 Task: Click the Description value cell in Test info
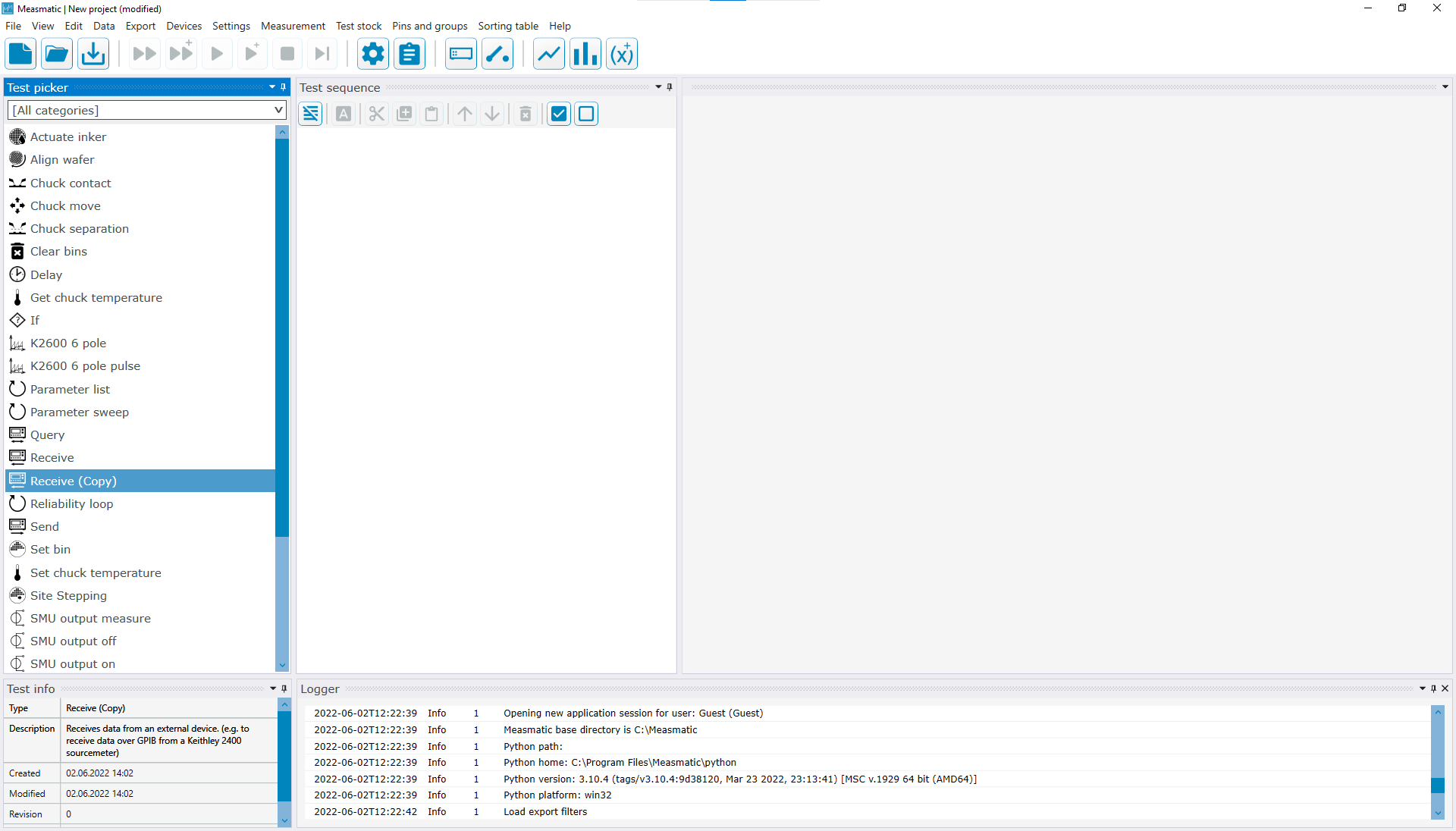tap(168, 740)
